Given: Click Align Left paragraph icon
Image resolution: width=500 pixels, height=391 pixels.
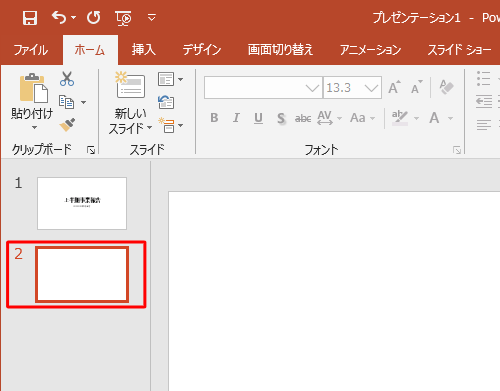Looking at the screenshot, I should 484,125.
